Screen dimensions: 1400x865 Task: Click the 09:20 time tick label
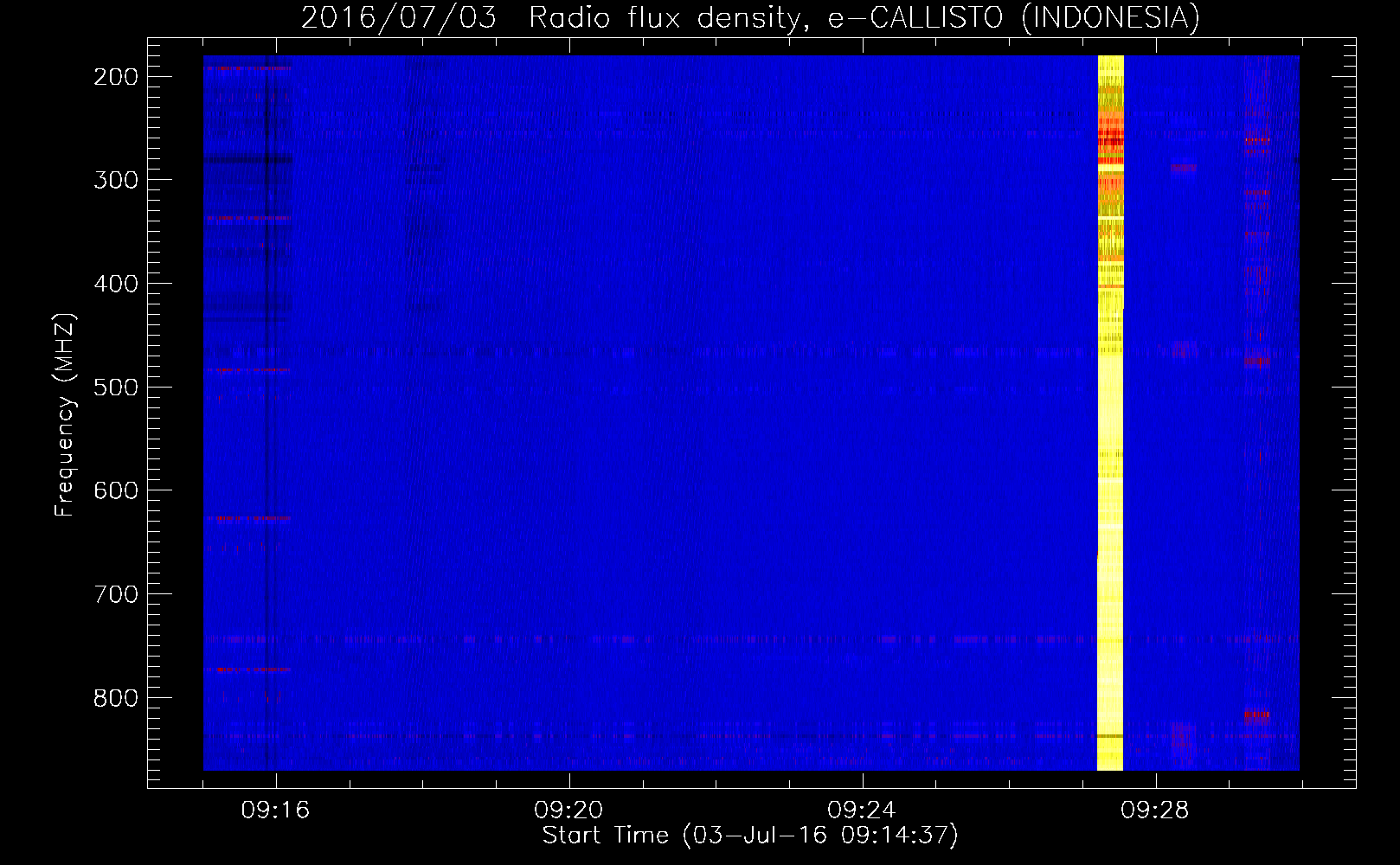pyautogui.click(x=568, y=811)
